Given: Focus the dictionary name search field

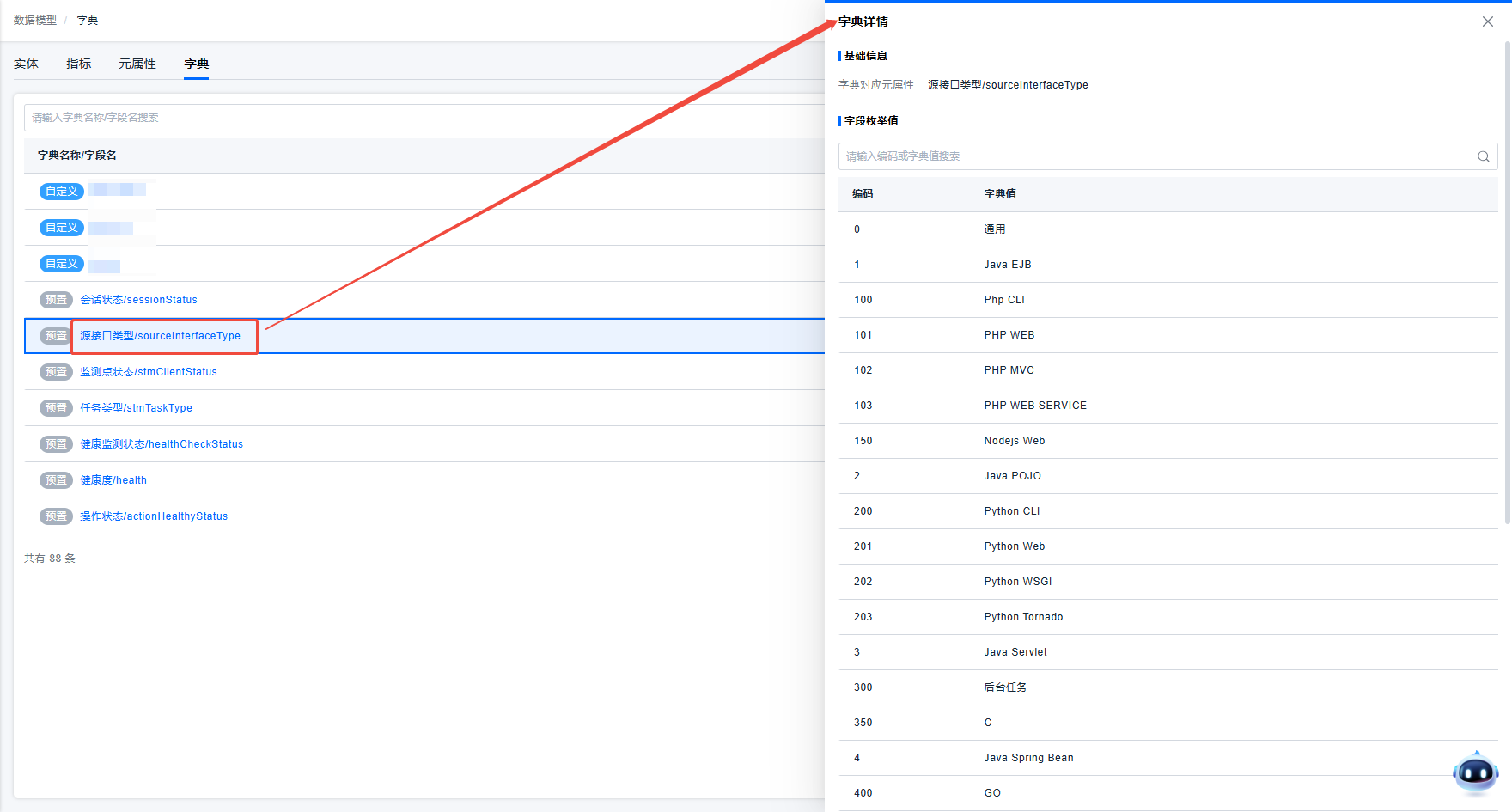Looking at the screenshot, I should pos(421,118).
